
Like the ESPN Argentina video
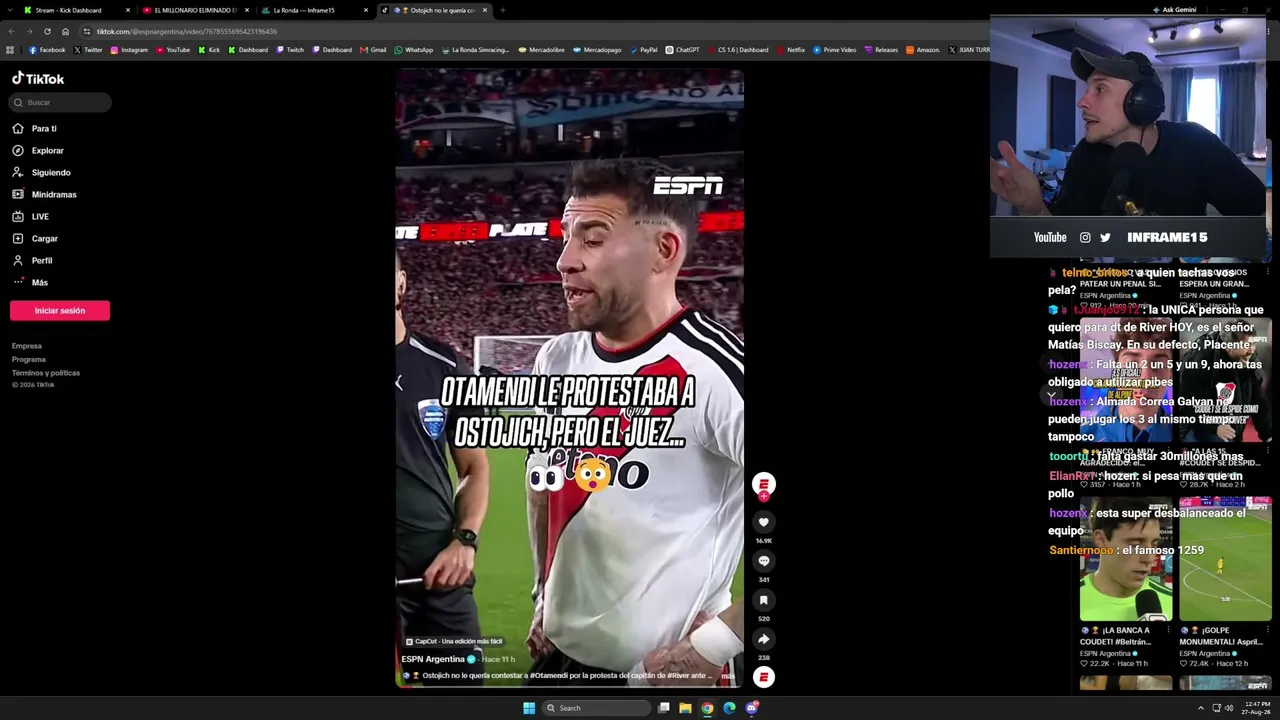tap(763, 522)
